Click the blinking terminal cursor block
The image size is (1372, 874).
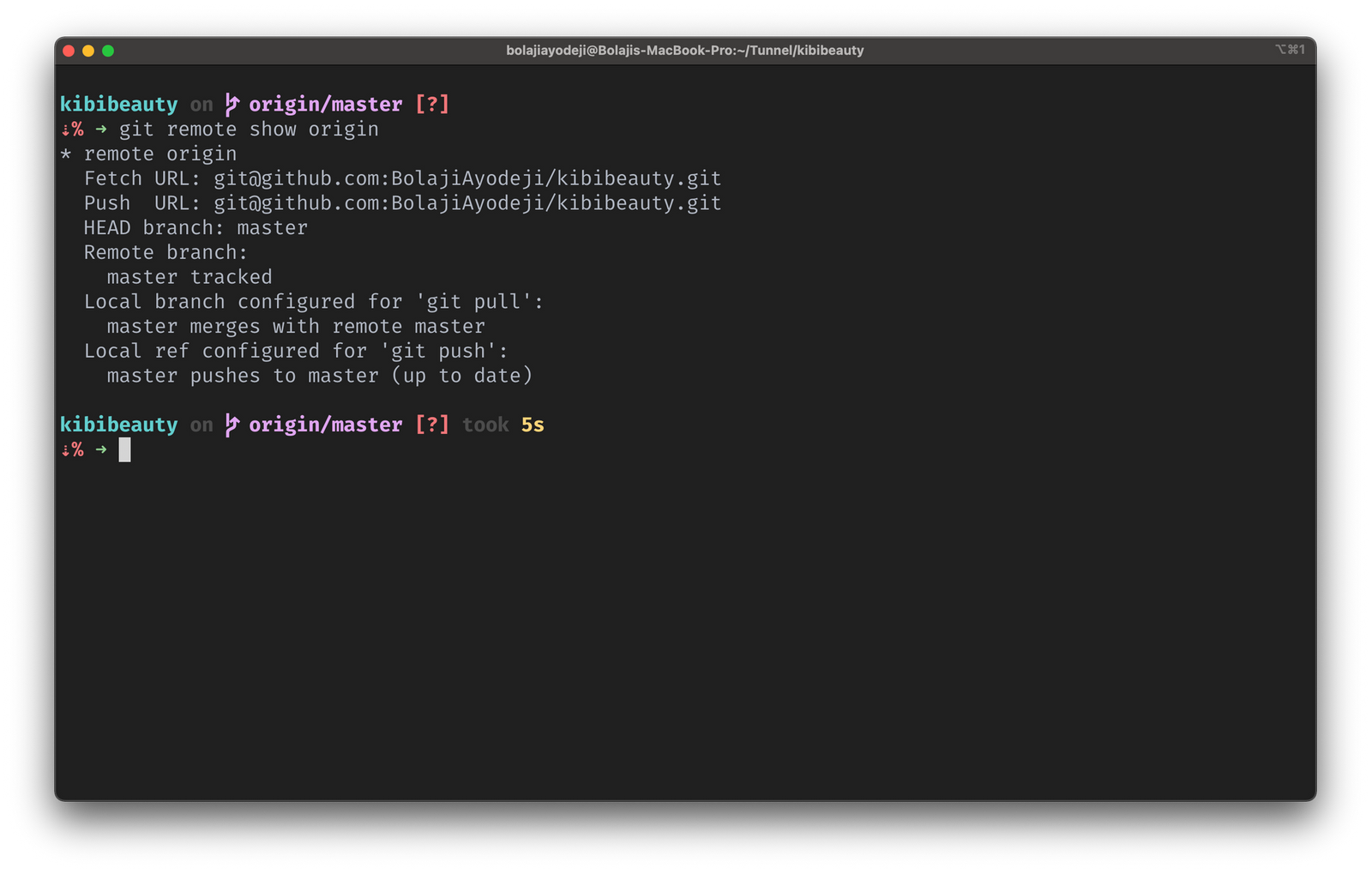[x=125, y=449]
